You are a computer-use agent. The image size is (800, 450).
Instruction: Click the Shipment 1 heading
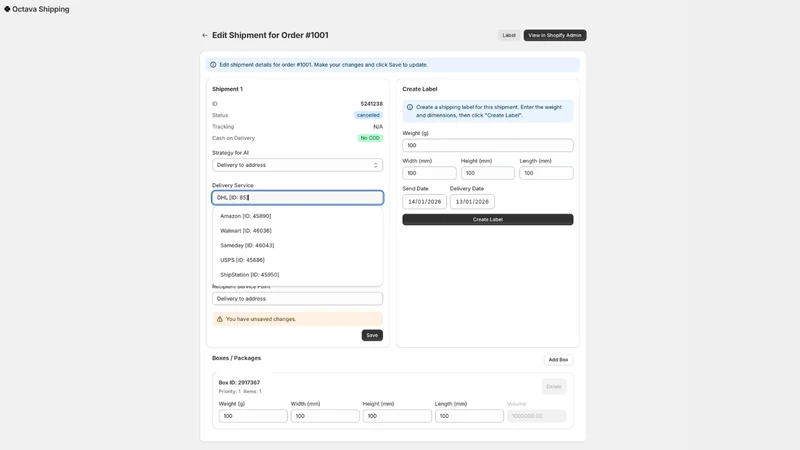pyautogui.click(x=228, y=89)
